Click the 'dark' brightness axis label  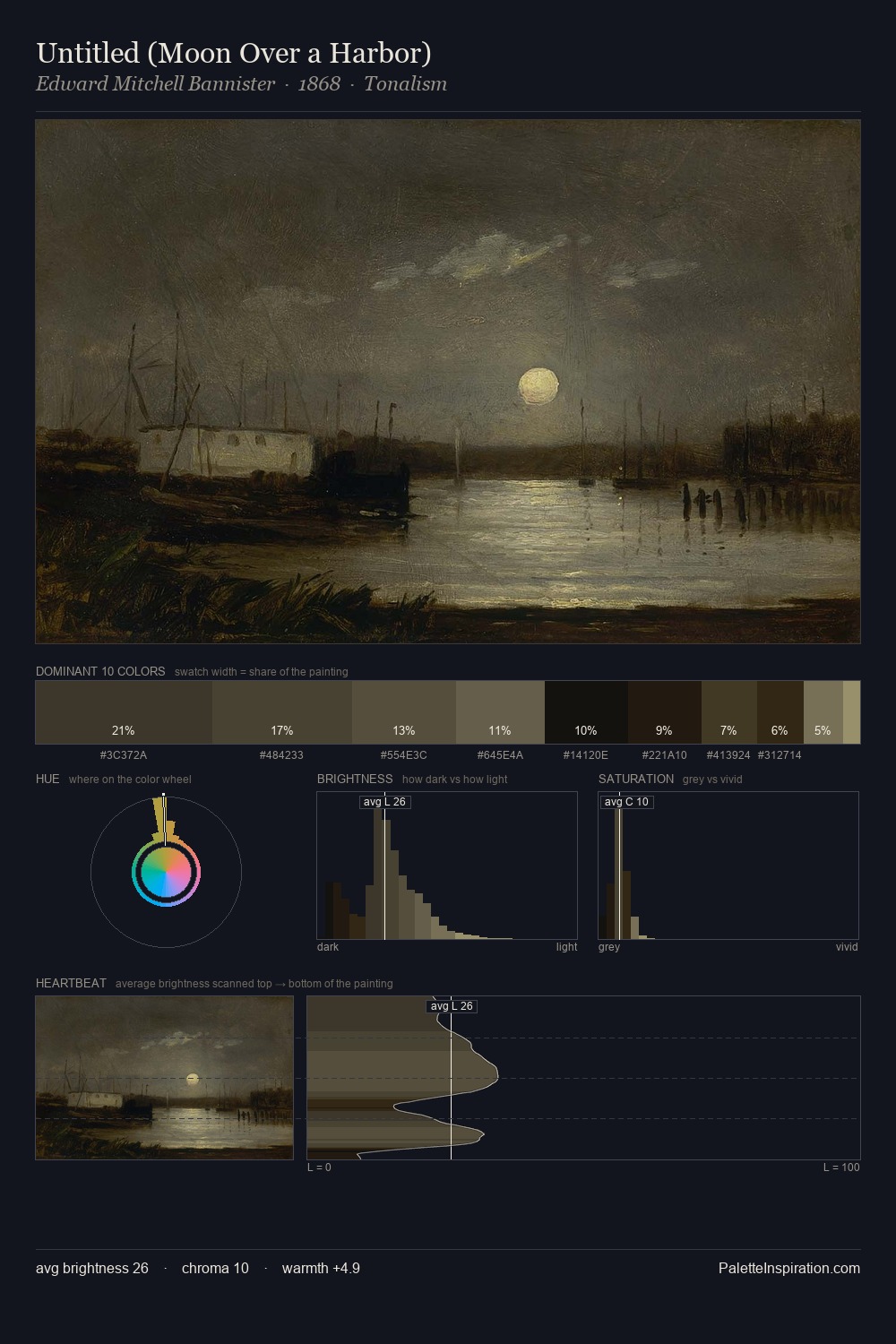pyautogui.click(x=328, y=947)
